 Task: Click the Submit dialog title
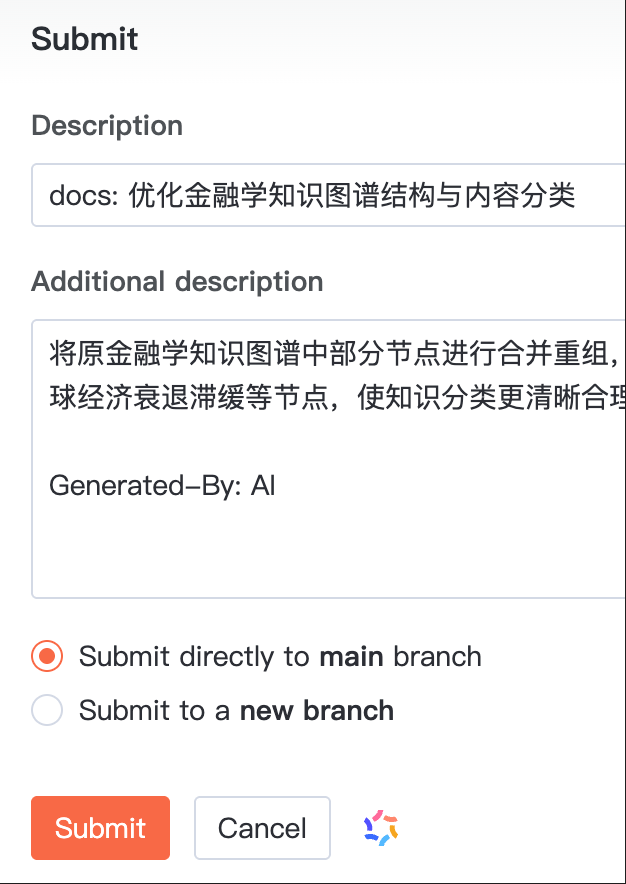coord(85,38)
